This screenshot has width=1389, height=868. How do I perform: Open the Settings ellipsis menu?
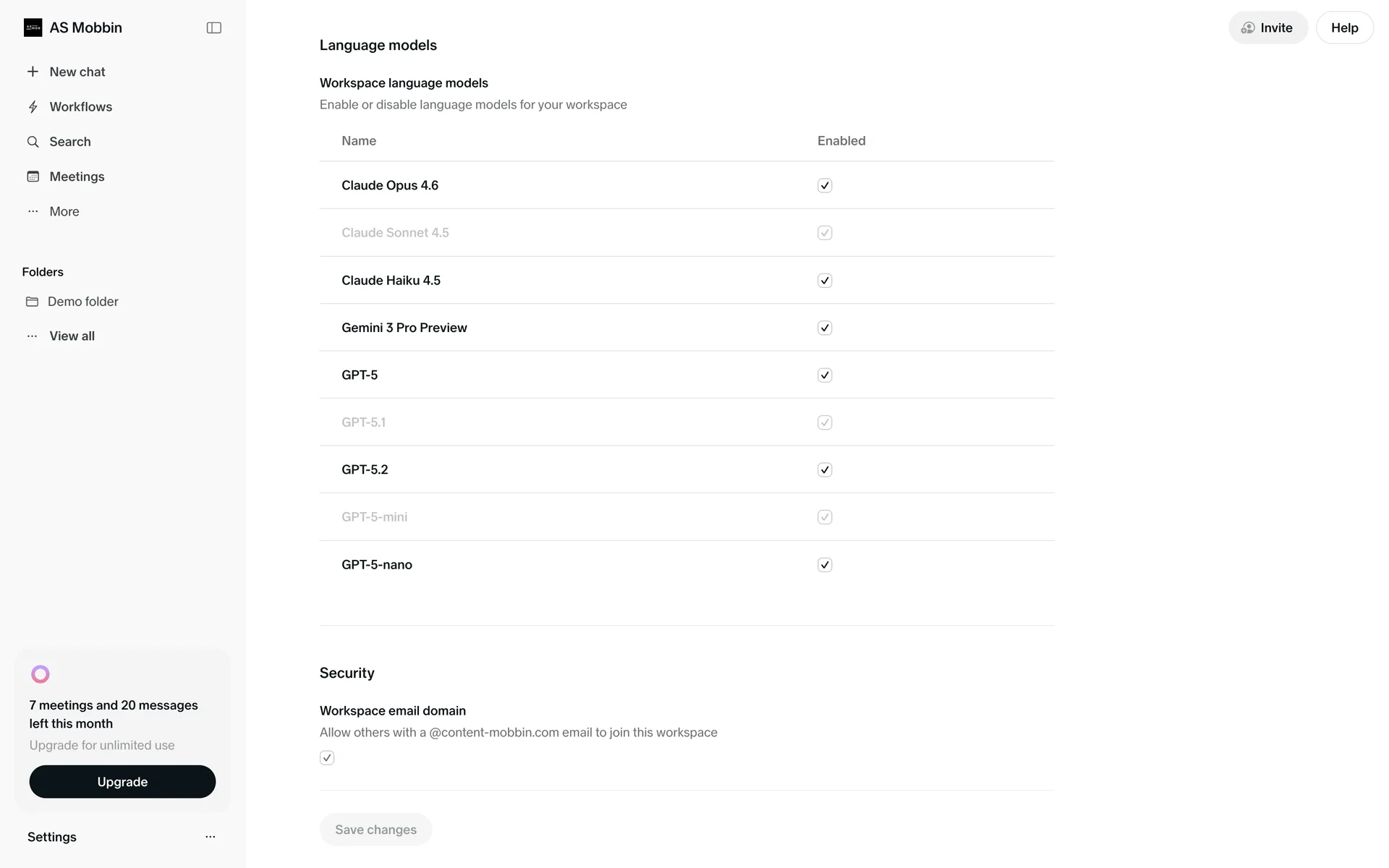pos(211,837)
